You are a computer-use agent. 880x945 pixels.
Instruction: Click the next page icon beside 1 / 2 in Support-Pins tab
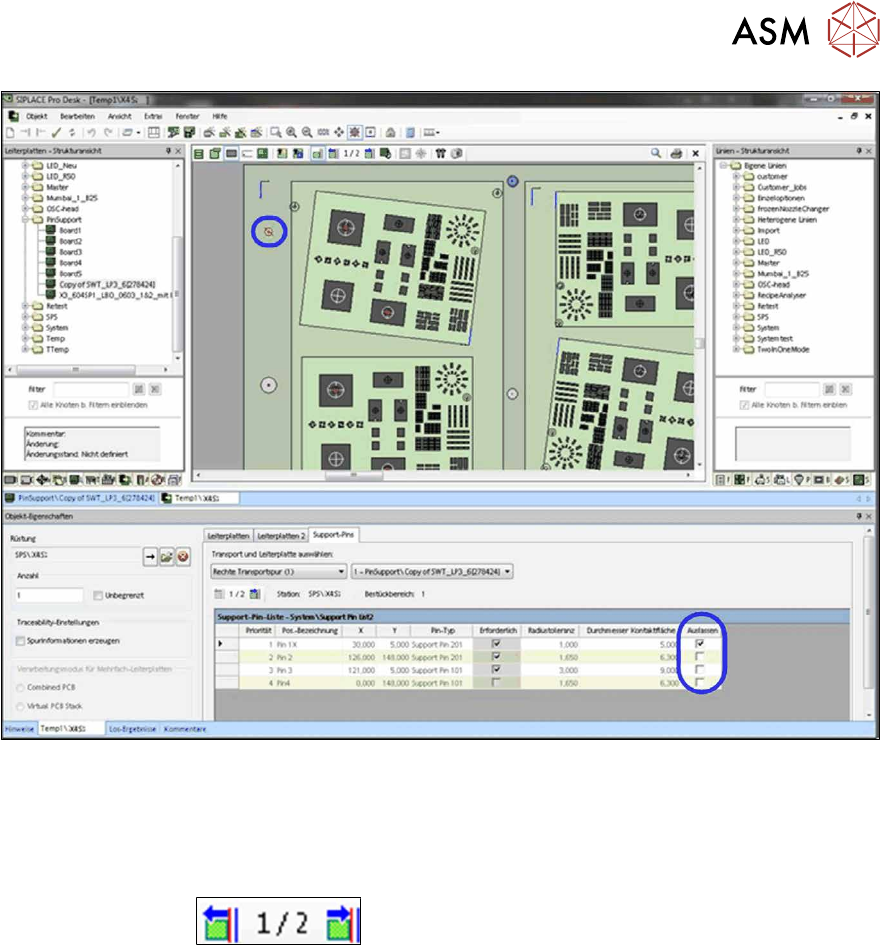pyautogui.click(x=255, y=594)
